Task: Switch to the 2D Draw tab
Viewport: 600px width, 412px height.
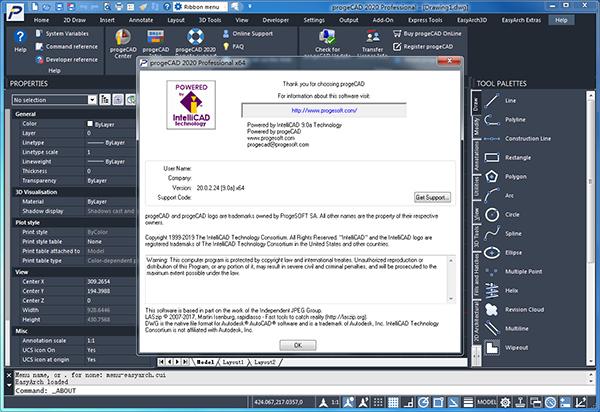Action: 74,20
